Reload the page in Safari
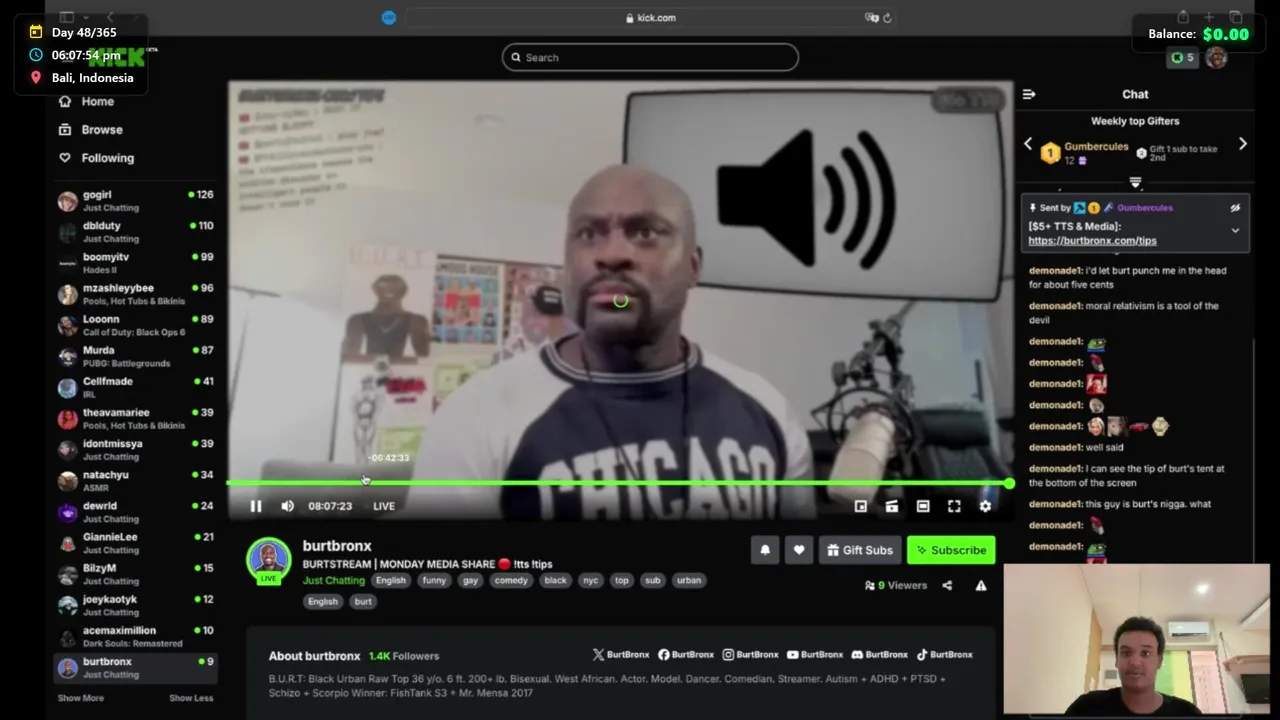Viewport: 1280px width, 720px height. pyautogui.click(x=887, y=17)
